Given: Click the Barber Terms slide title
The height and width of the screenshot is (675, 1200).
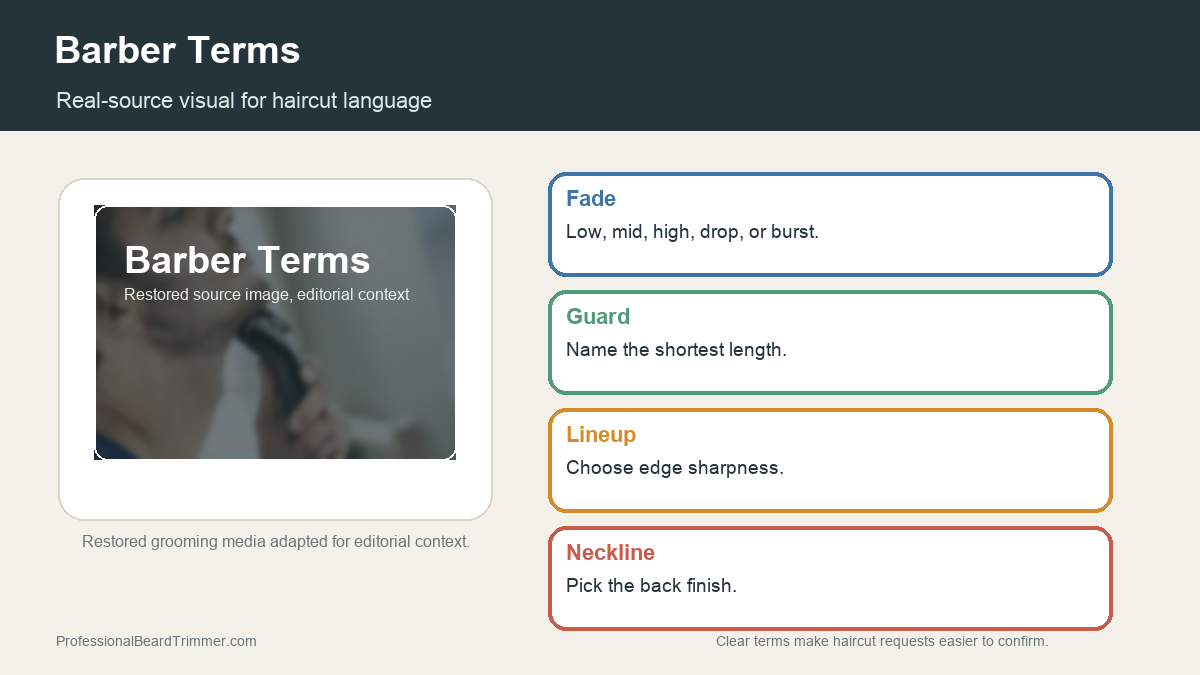Looking at the screenshot, I should coord(177,50).
